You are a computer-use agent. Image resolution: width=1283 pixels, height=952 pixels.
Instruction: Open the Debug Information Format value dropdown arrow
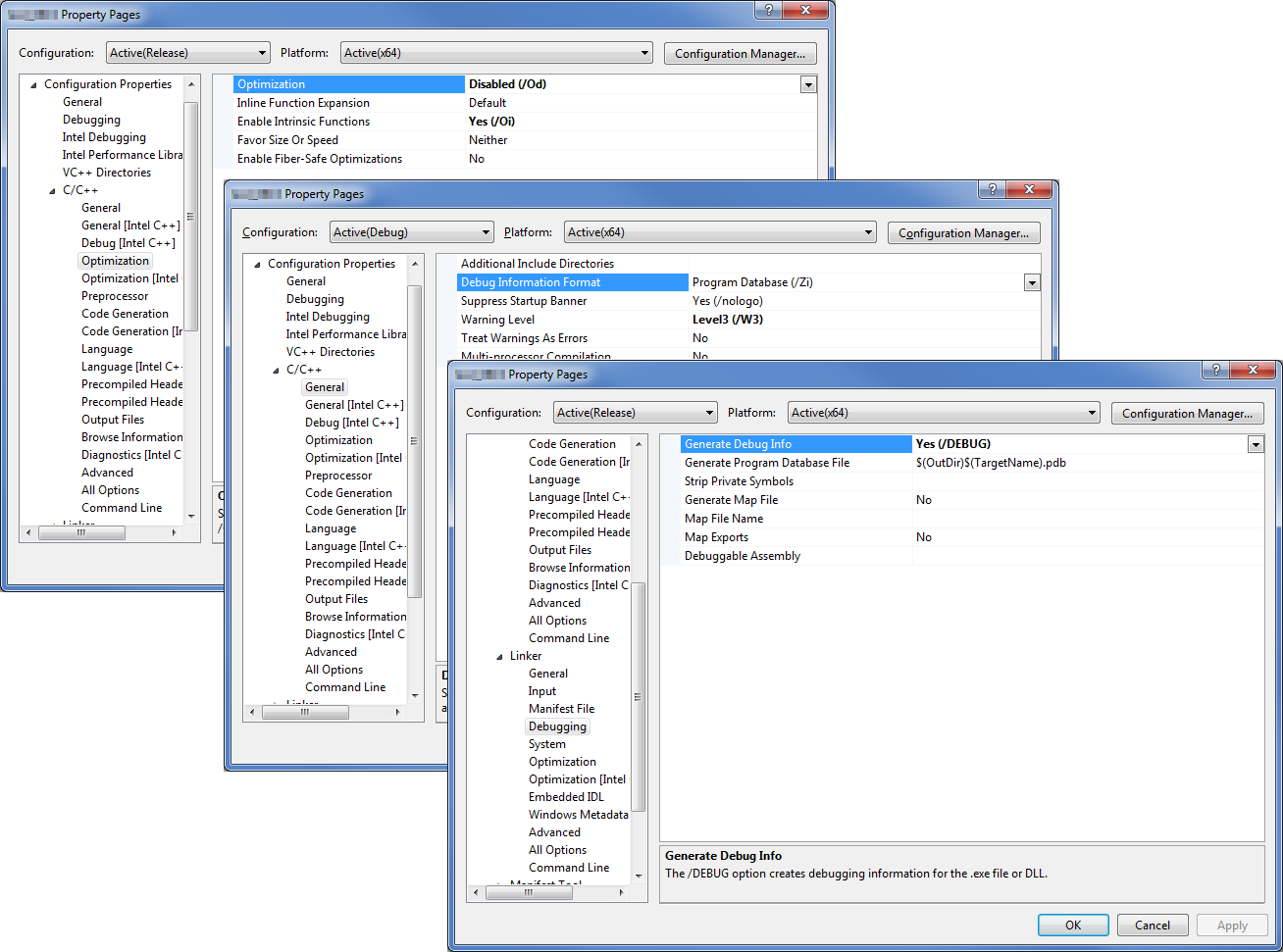tap(1032, 282)
